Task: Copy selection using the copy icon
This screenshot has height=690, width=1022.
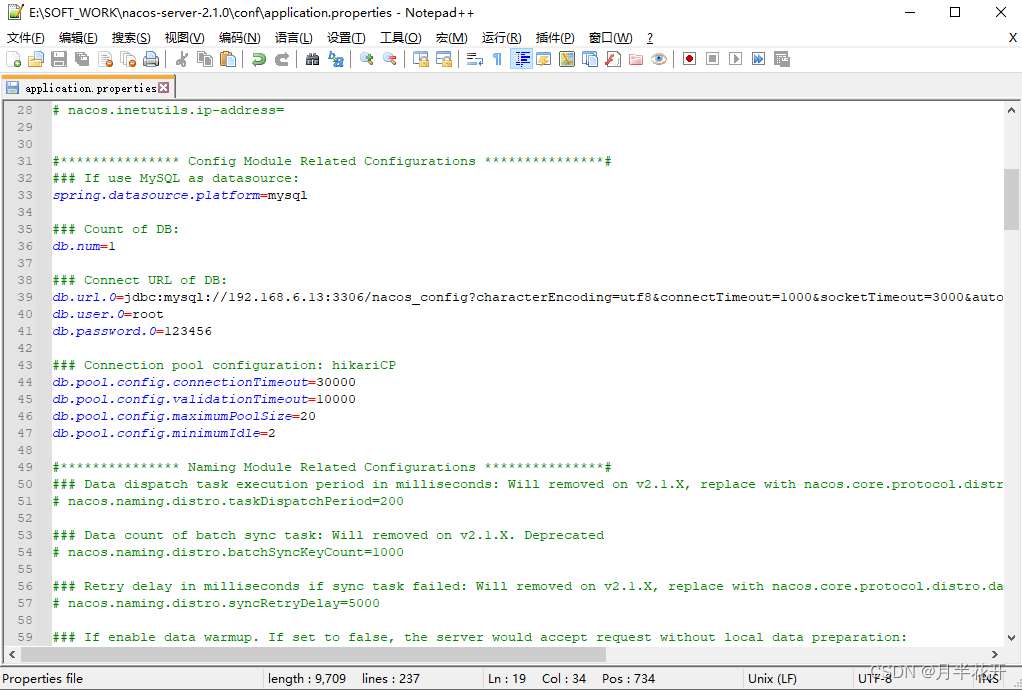Action: click(x=205, y=59)
